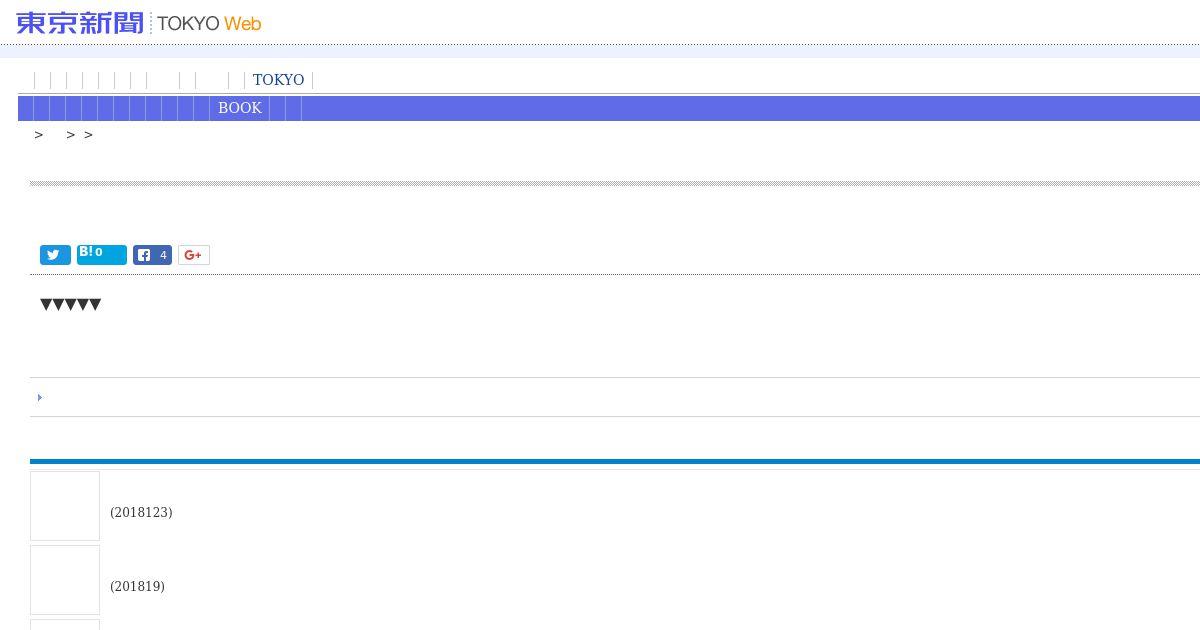Viewport: 1200px width, 630px height.
Task: Open the BOOK tab in blue menu bar
Action: coord(240,108)
